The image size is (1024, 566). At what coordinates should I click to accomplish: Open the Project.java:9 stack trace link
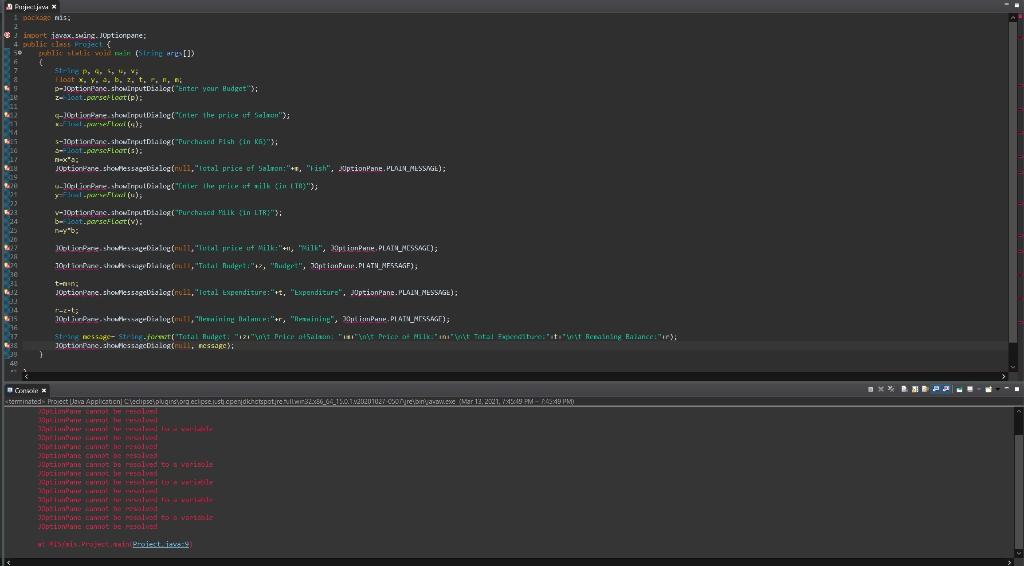[x=161, y=544]
